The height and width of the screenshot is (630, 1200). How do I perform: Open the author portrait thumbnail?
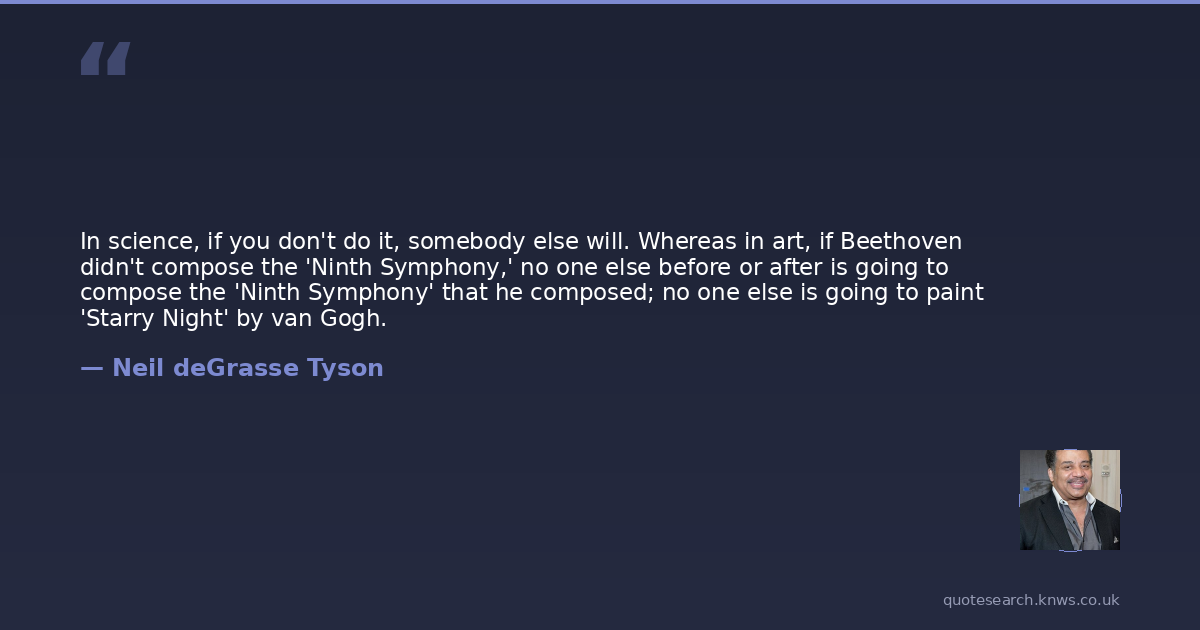coord(1069,499)
